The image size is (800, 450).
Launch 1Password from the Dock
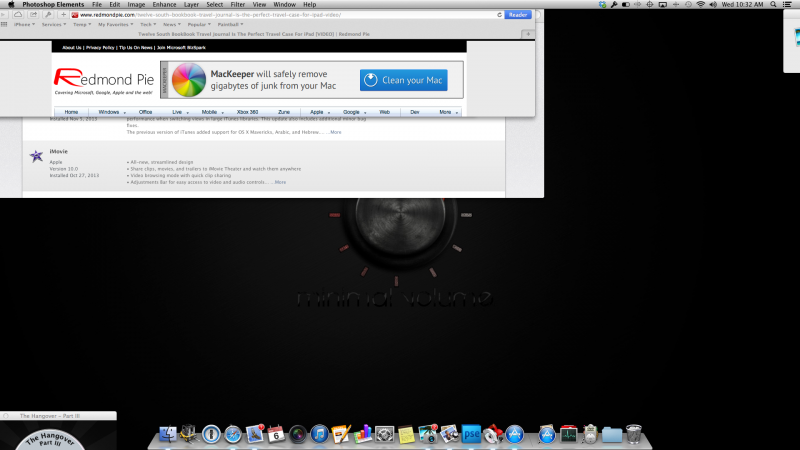211,434
